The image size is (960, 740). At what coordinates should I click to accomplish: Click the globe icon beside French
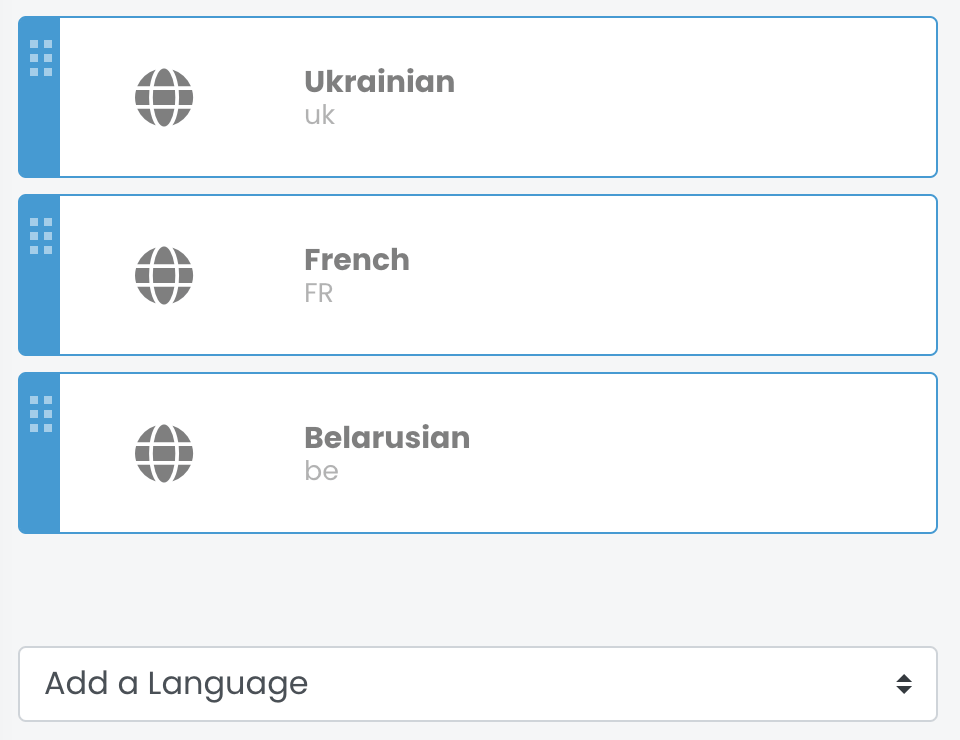164,276
